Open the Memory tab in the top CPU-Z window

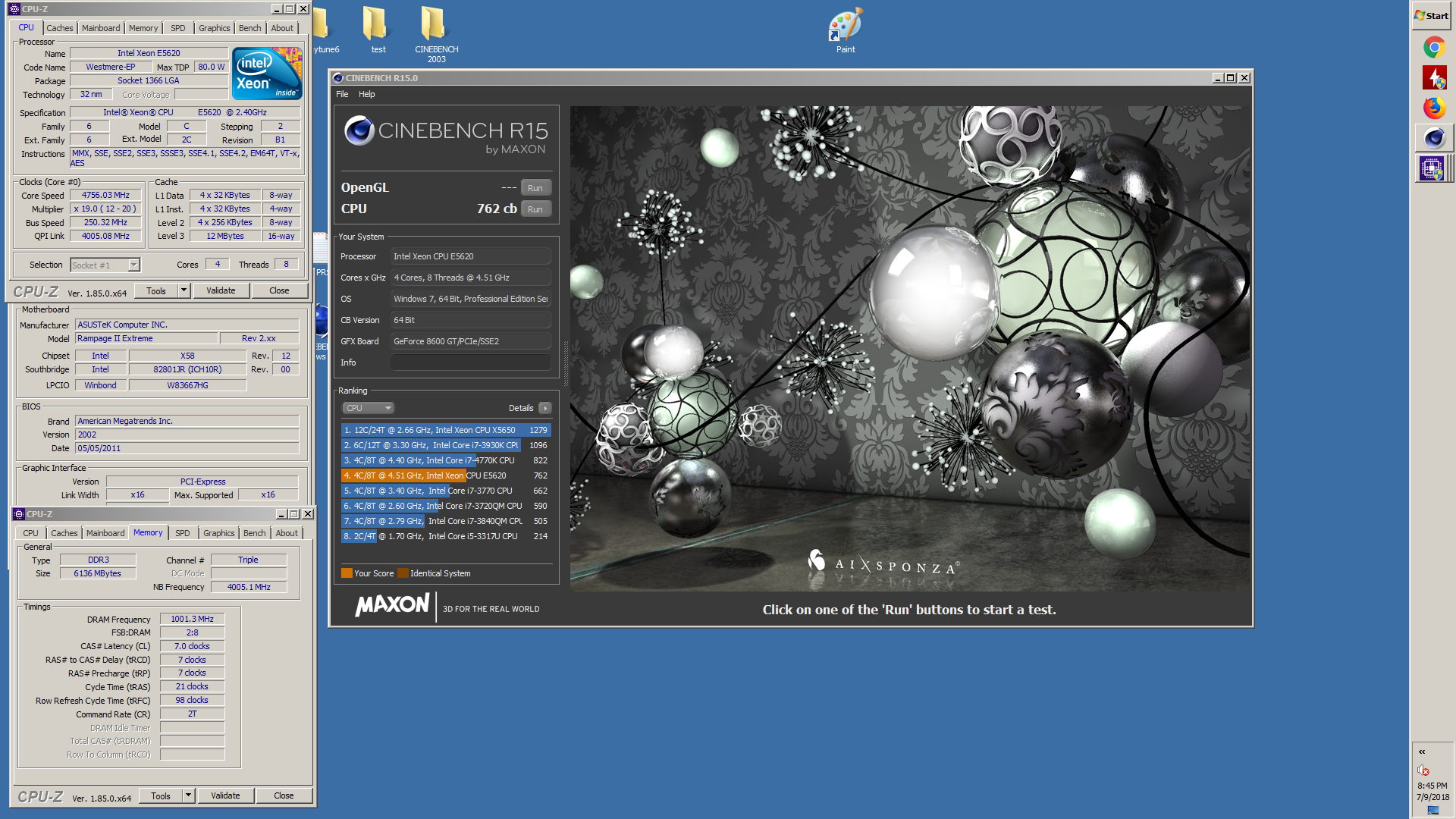click(143, 28)
